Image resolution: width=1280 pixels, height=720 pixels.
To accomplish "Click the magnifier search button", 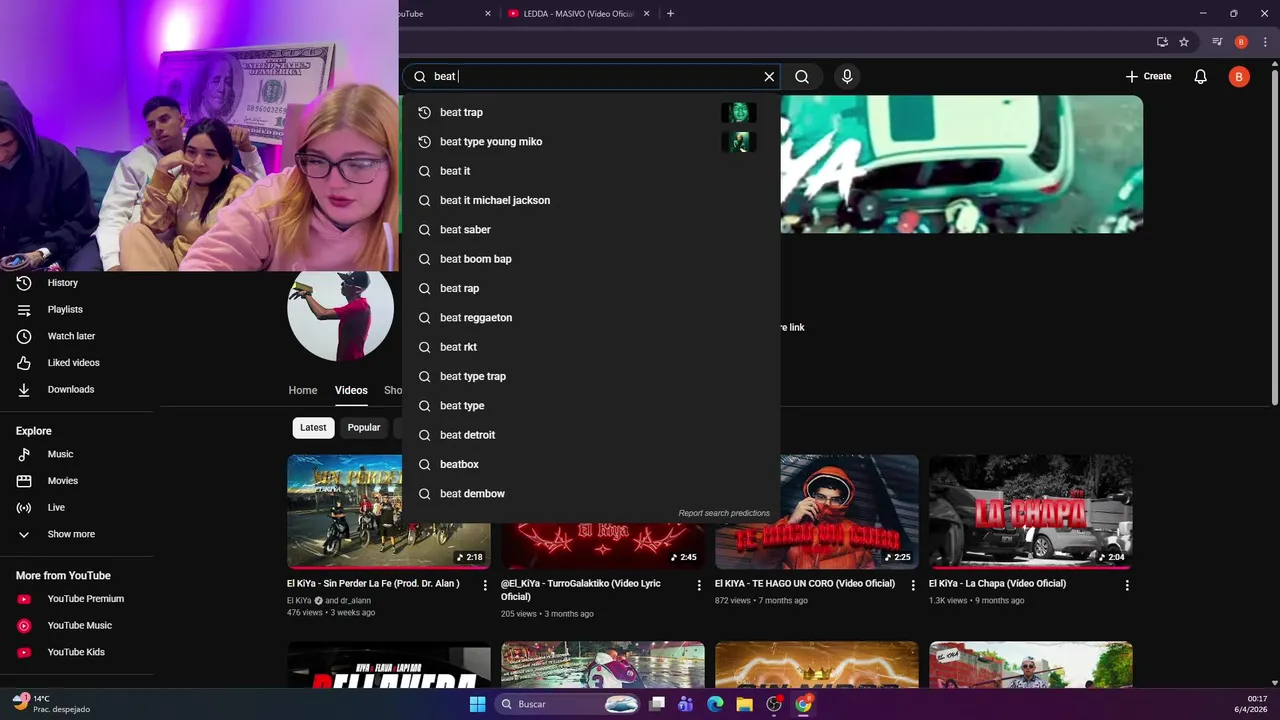I will click(802, 76).
